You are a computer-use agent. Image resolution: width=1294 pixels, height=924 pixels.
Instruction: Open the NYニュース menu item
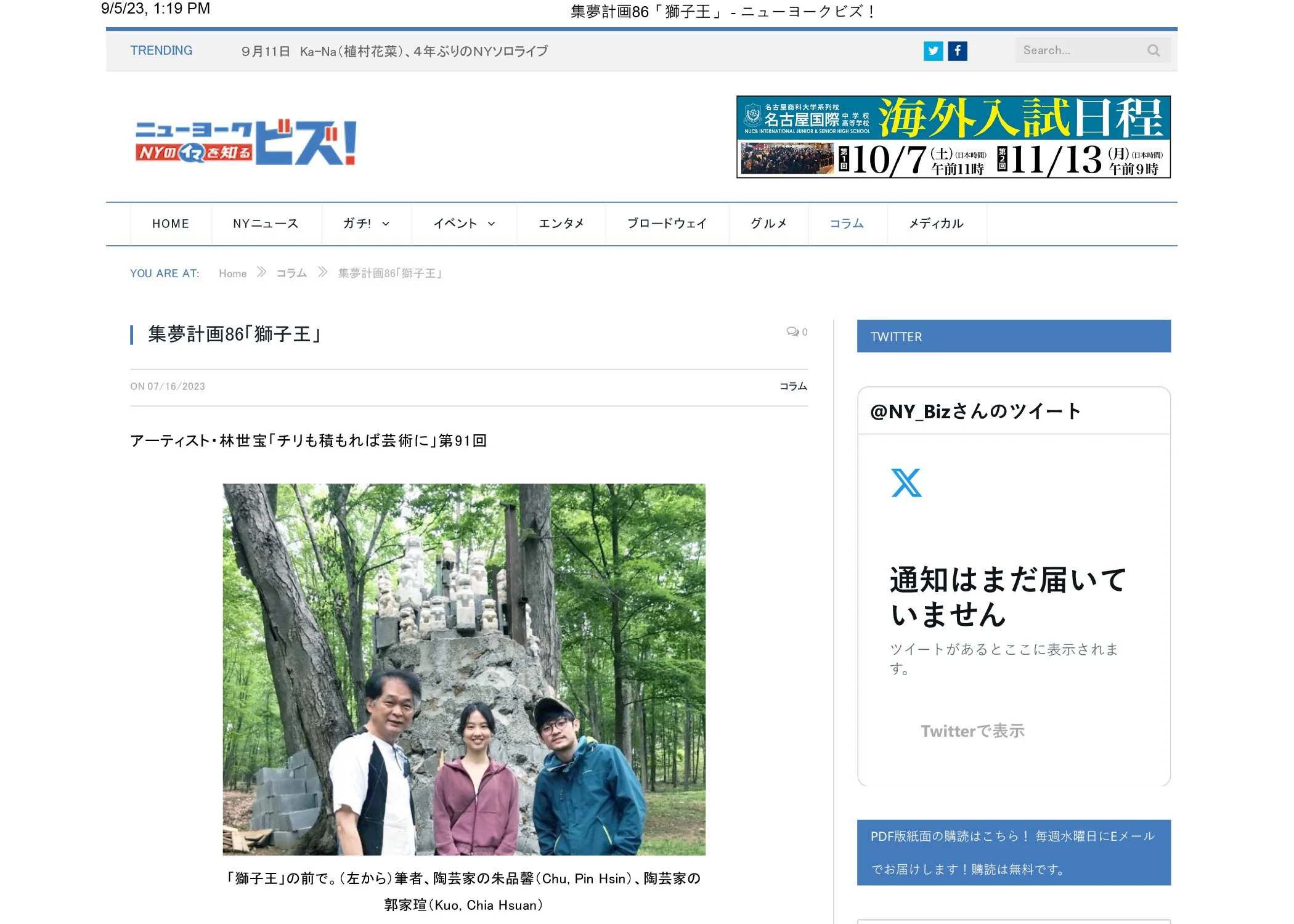tap(266, 224)
